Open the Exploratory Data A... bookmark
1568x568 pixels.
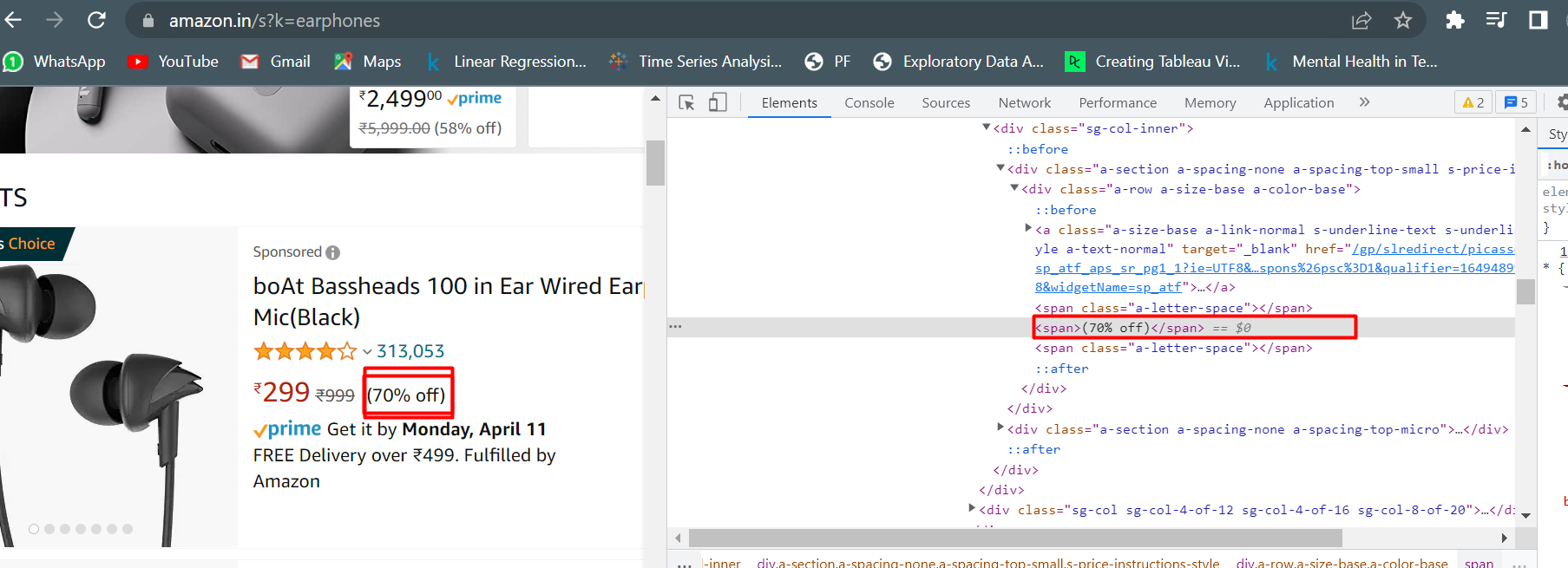pos(959,62)
